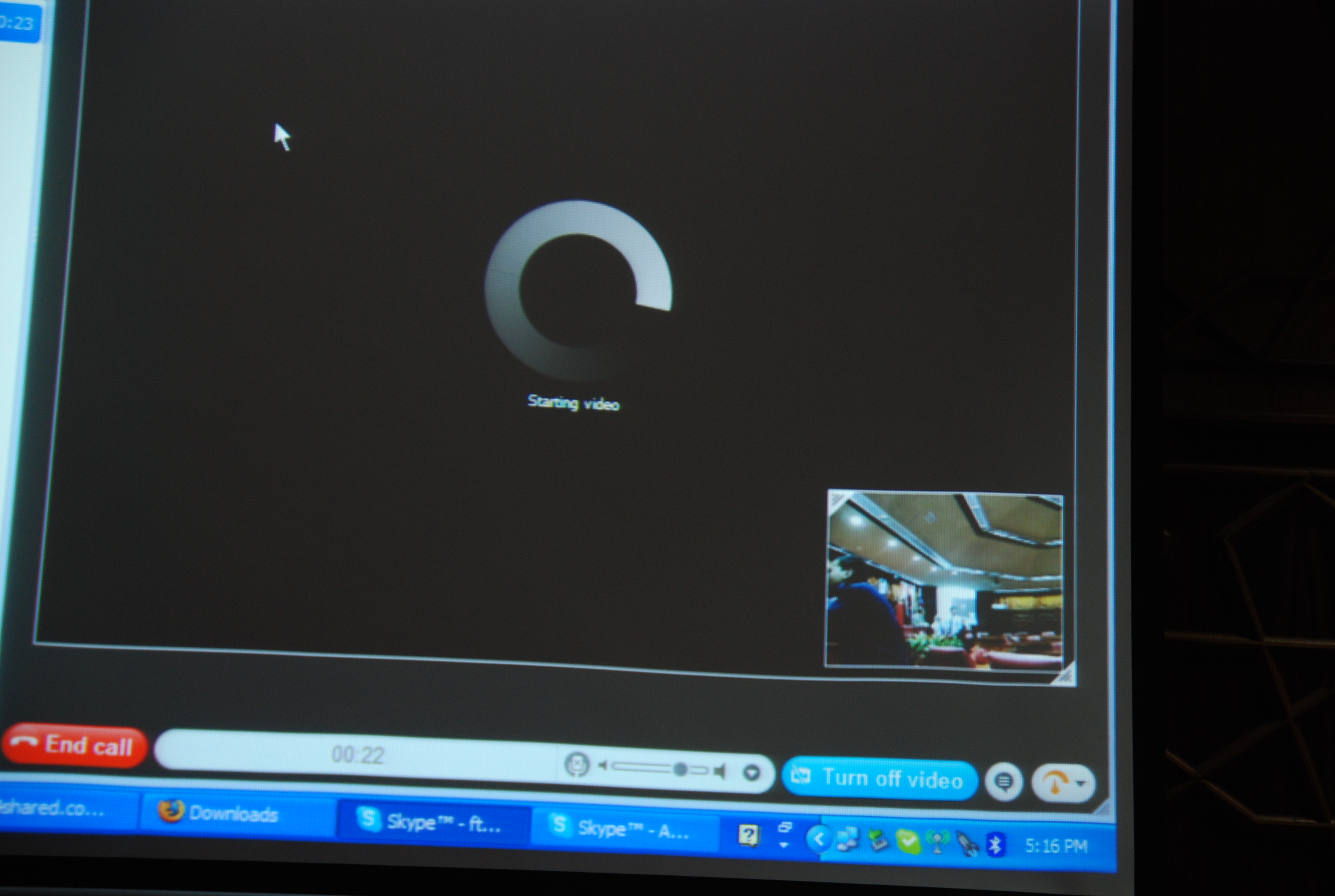Image resolution: width=1335 pixels, height=896 pixels.
Task: Click the yellow help question-mark taskbar icon
Action: tap(749, 835)
